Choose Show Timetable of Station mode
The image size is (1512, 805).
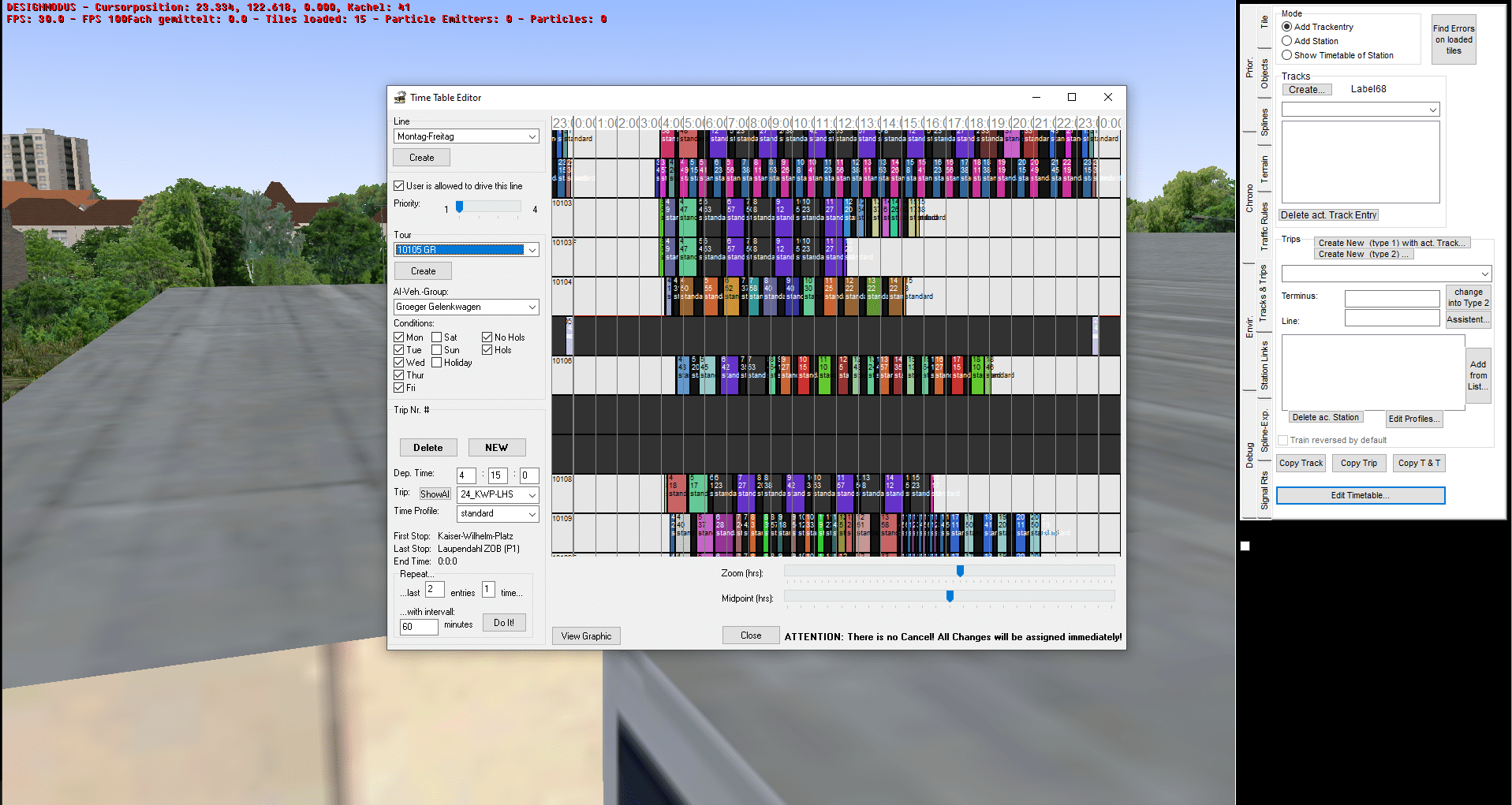tap(1287, 55)
